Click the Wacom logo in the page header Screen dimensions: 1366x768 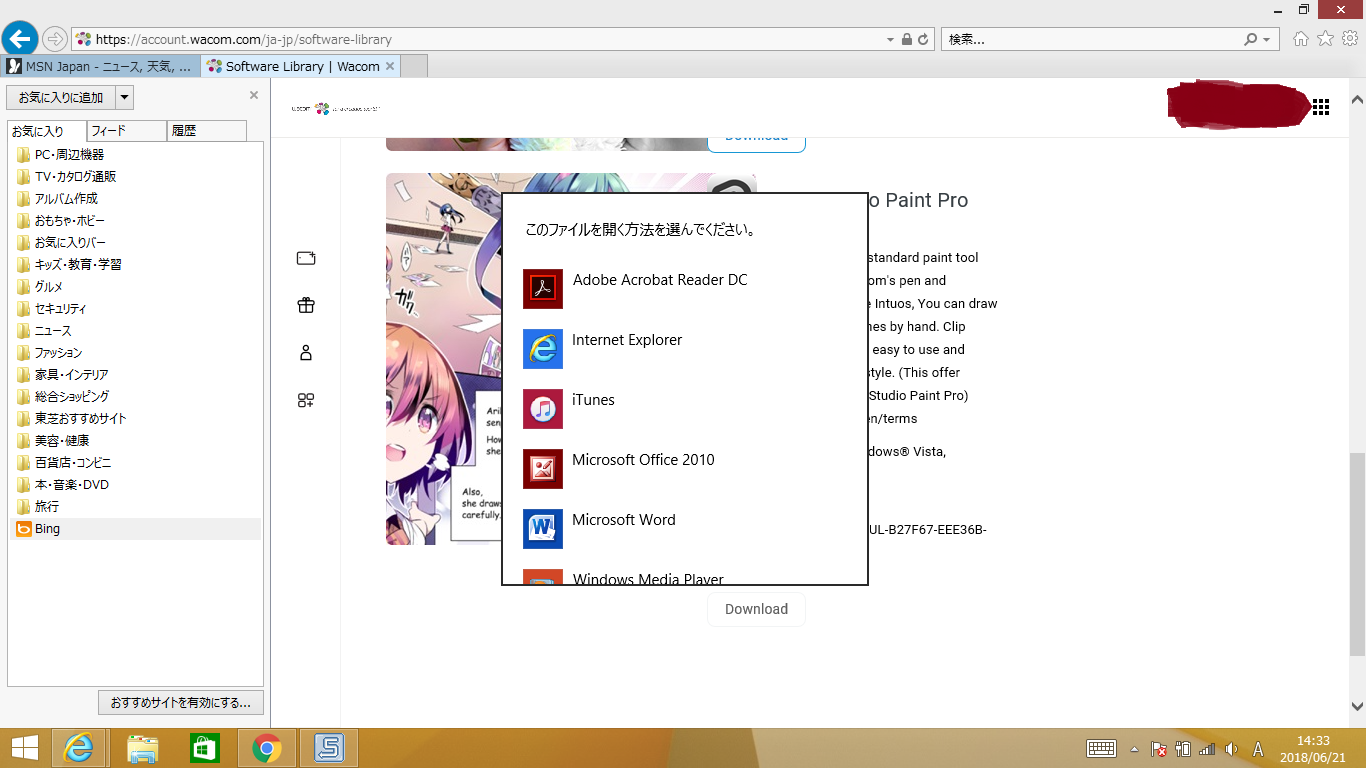336,108
